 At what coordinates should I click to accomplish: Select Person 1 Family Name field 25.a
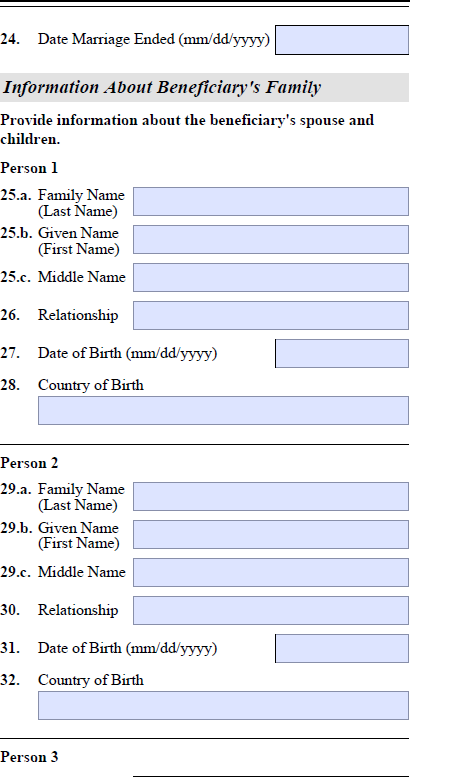(x=271, y=201)
